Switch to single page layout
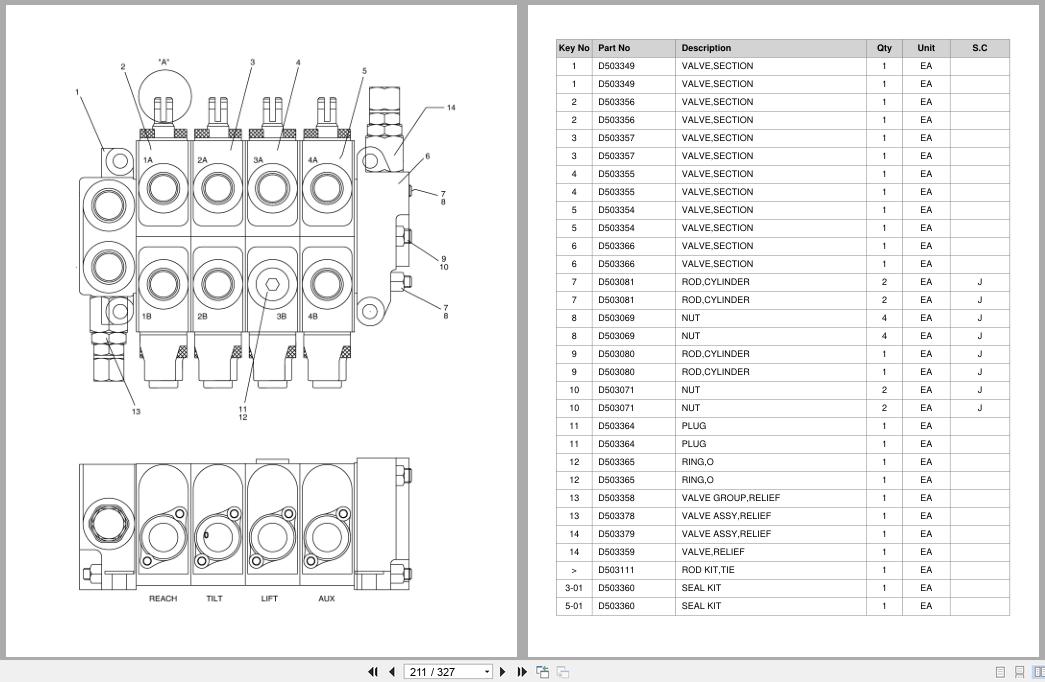This screenshot has height=682, width=1045. point(1000,672)
